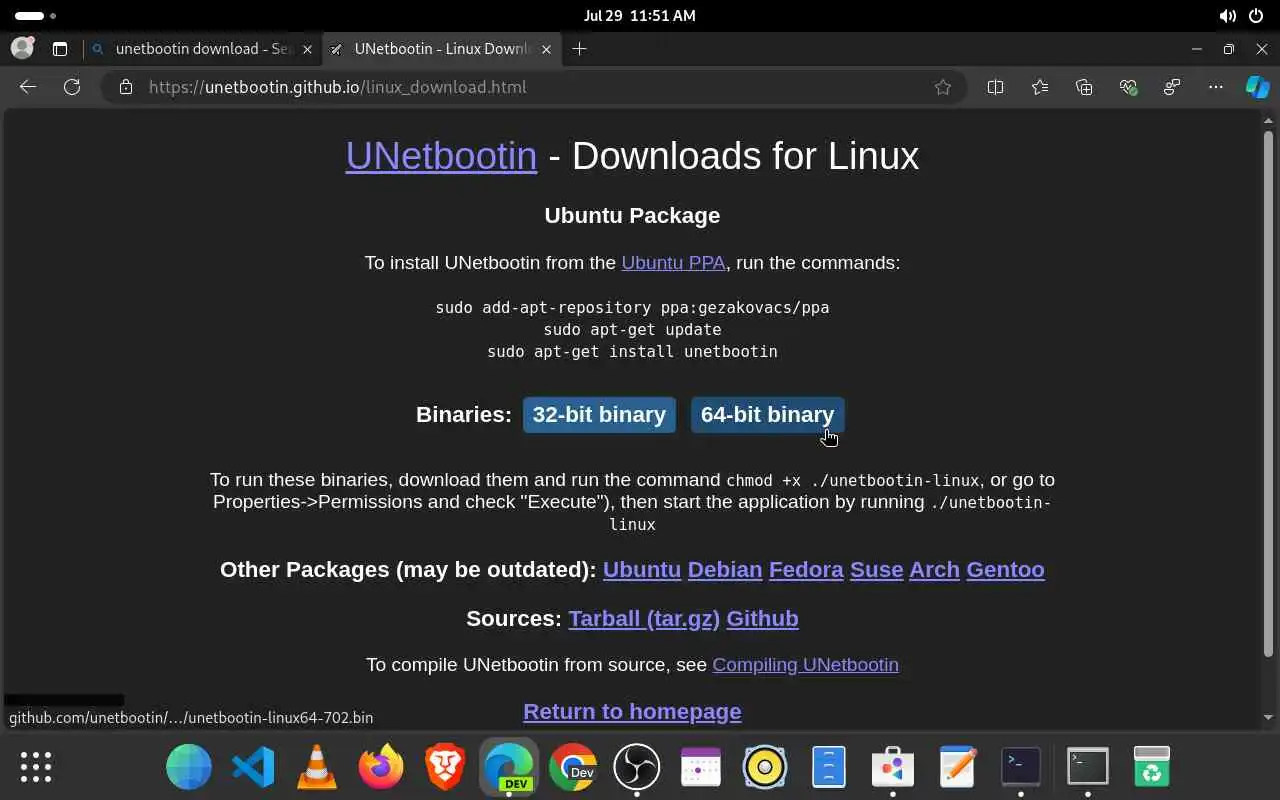This screenshot has width=1280, height=800.
Task: Open the Trash in dock
Action: 1152,767
